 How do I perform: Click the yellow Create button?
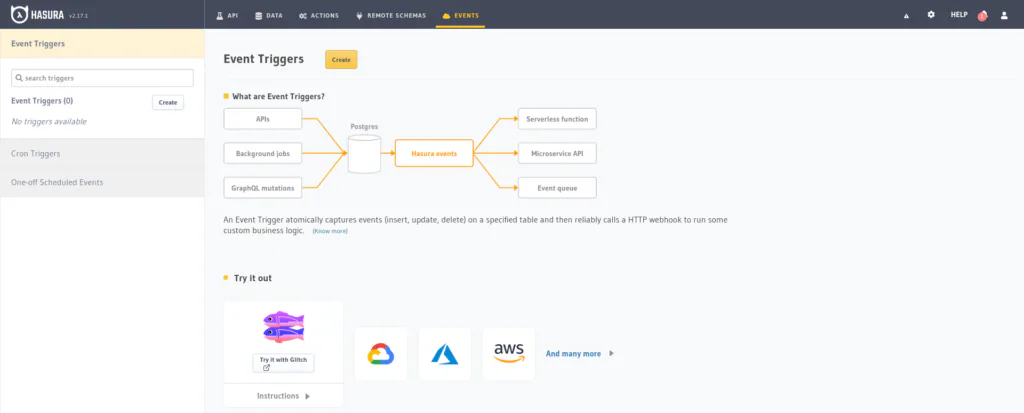(x=341, y=59)
